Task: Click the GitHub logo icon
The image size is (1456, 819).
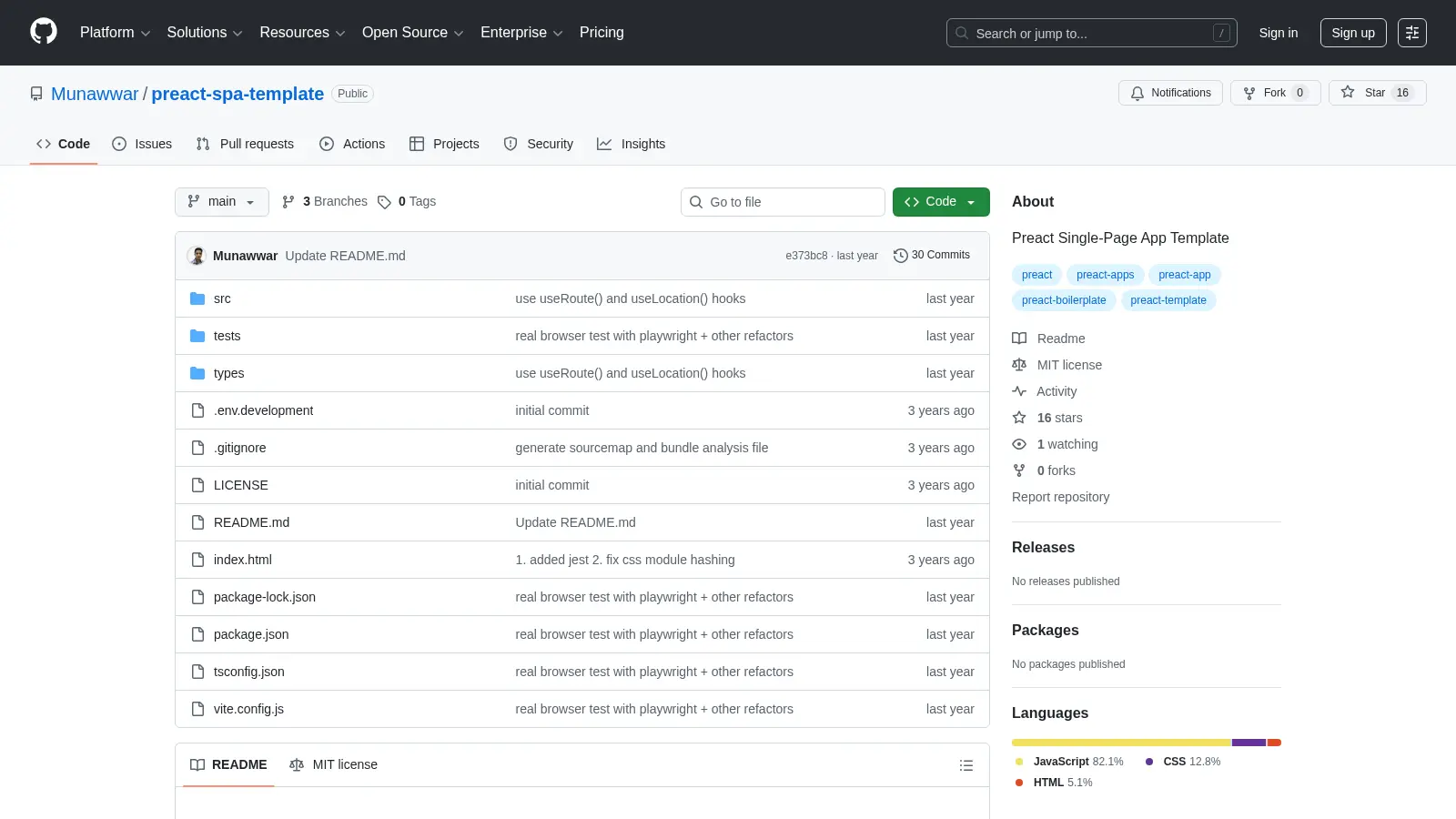Action: click(x=44, y=32)
